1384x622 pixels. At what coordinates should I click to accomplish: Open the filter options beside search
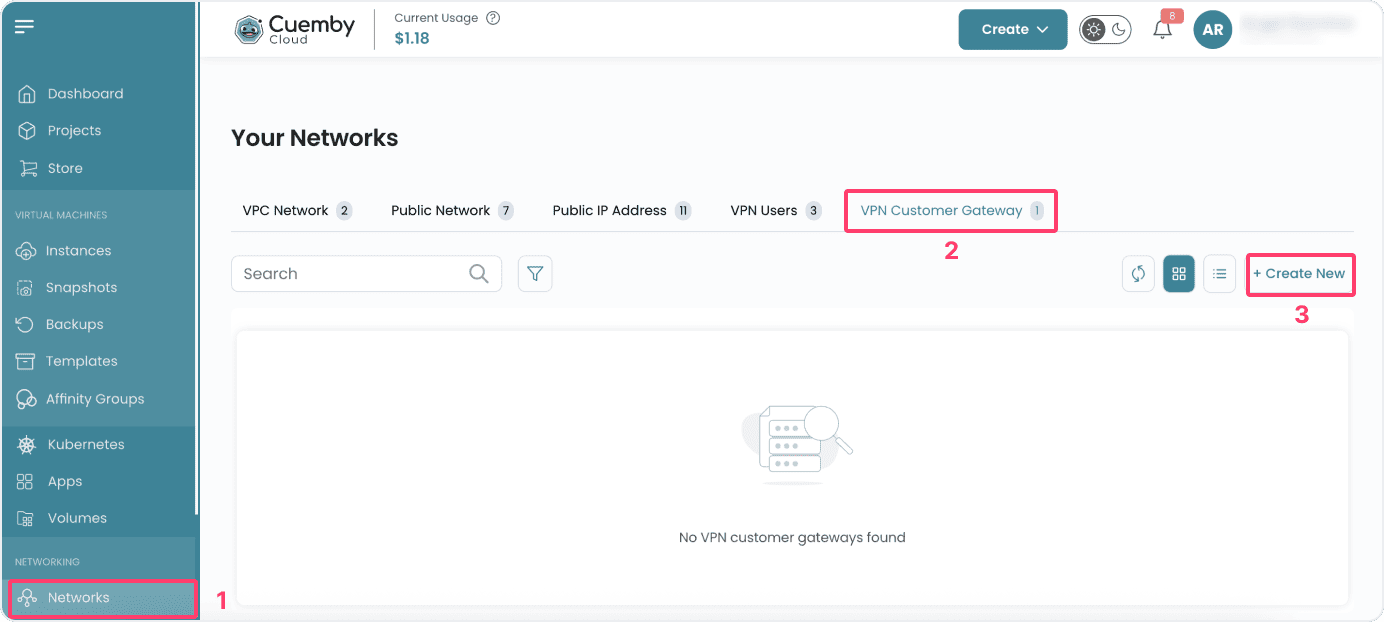pos(535,273)
